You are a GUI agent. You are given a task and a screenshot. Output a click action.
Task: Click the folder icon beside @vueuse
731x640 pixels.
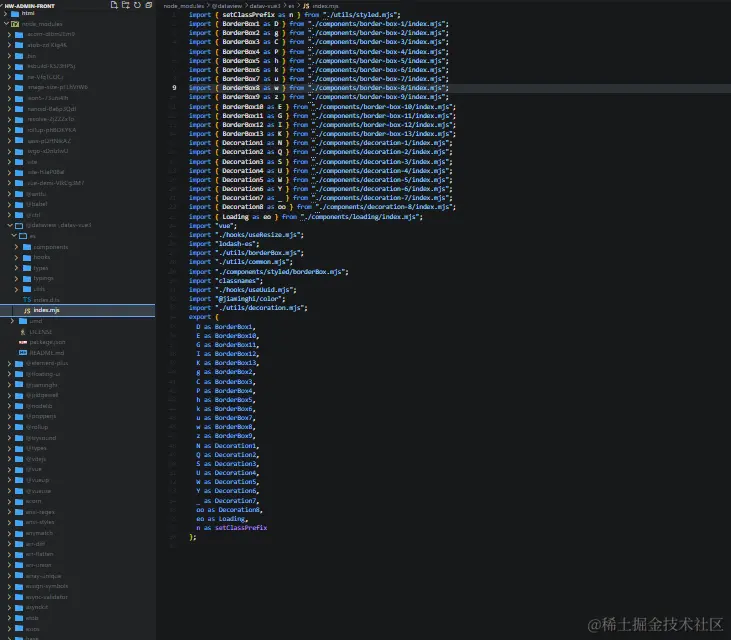click(19, 491)
